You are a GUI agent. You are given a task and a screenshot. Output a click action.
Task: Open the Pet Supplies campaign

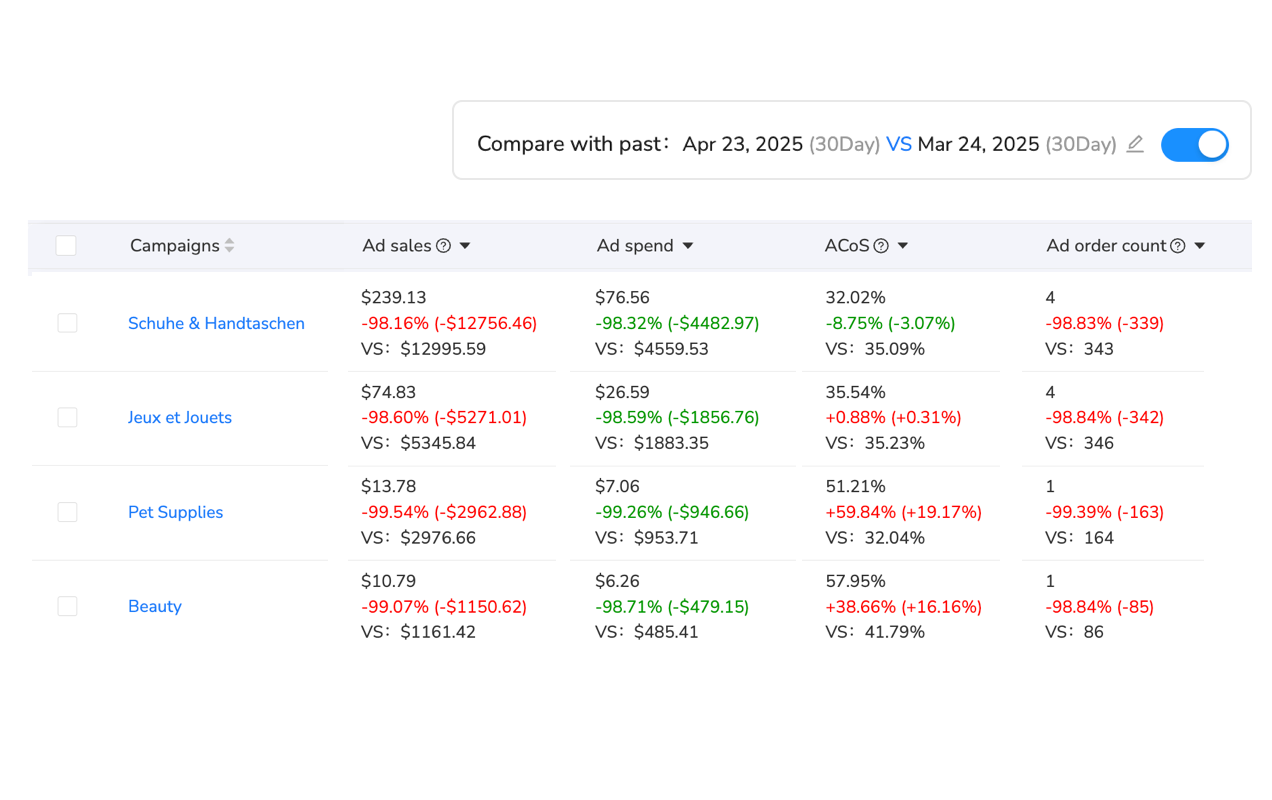[175, 511]
